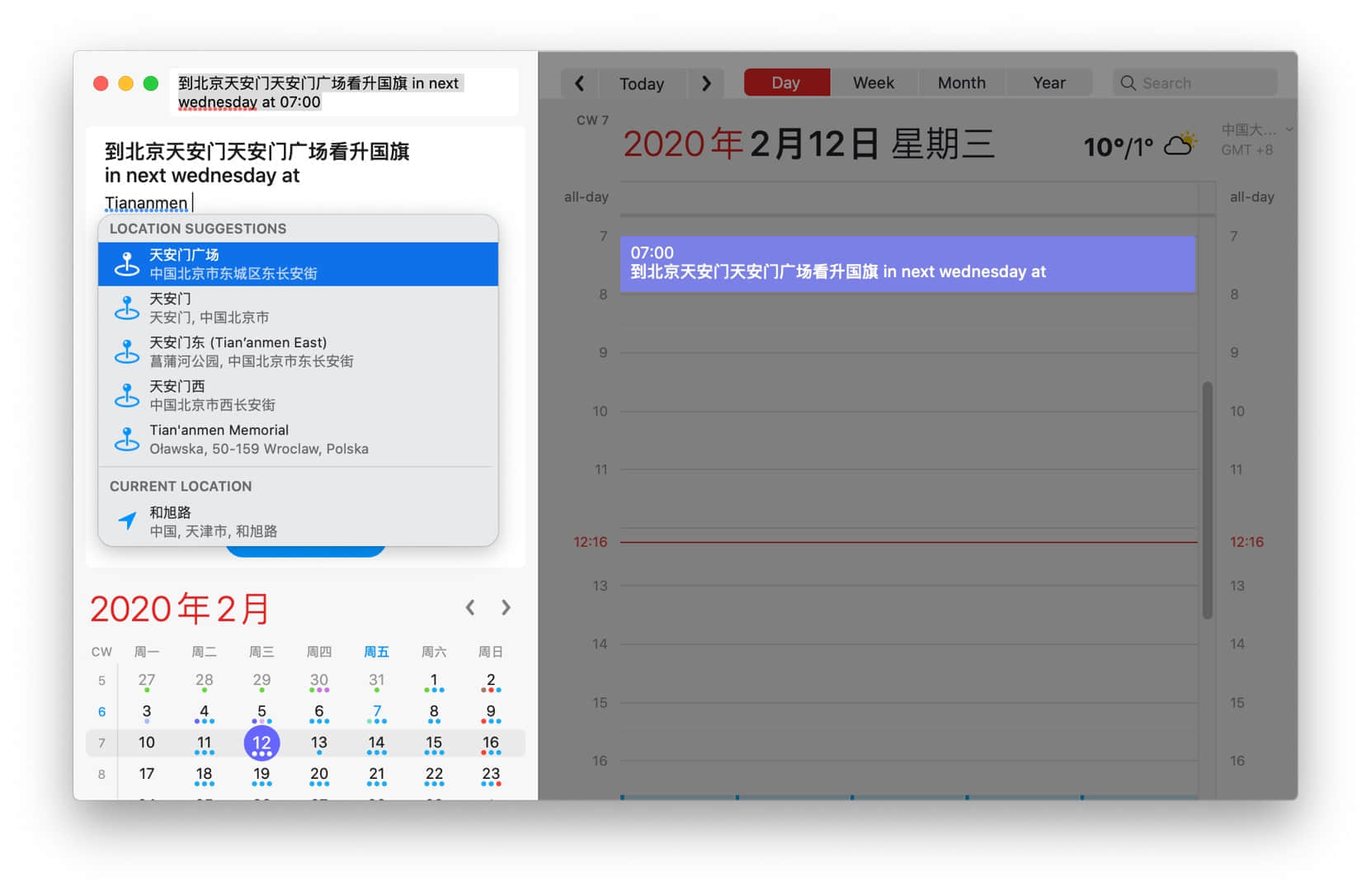This screenshot has width=1371, height=896.
Task: Switch to Month view
Action: click(x=961, y=83)
